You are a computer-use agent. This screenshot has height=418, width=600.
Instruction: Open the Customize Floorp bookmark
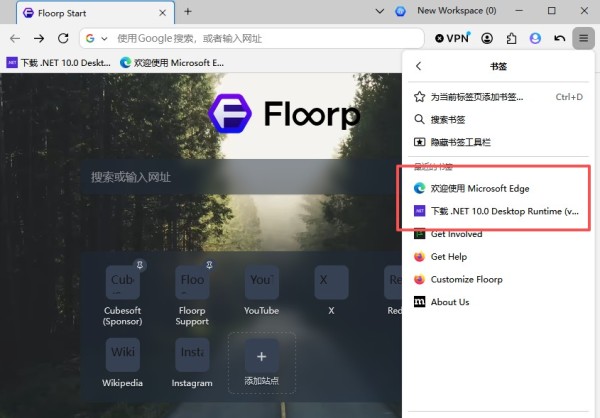tap(499, 279)
